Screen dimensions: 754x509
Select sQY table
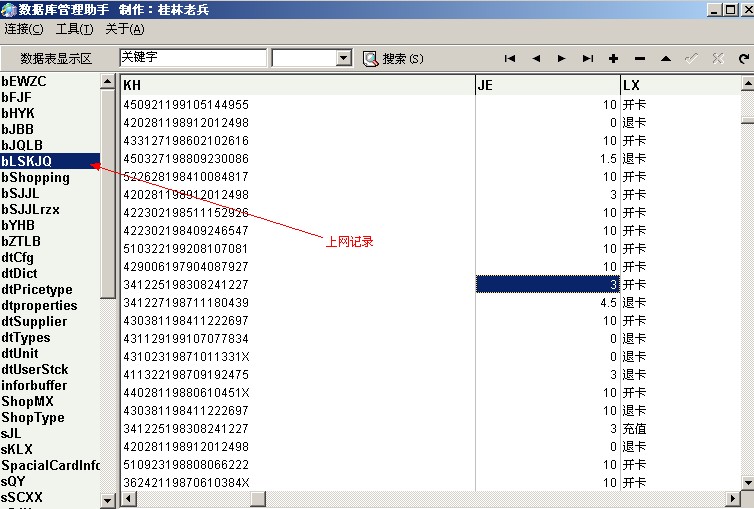pyautogui.click(x=13, y=482)
